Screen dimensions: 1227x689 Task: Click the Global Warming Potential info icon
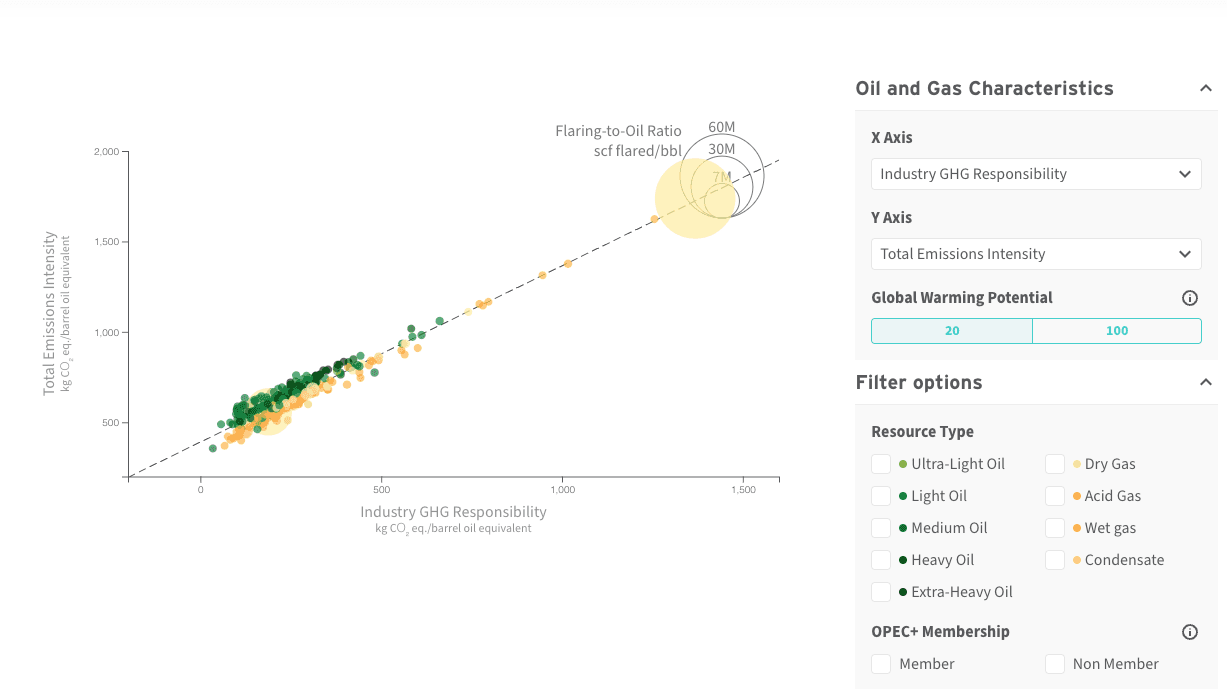[1190, 298]
